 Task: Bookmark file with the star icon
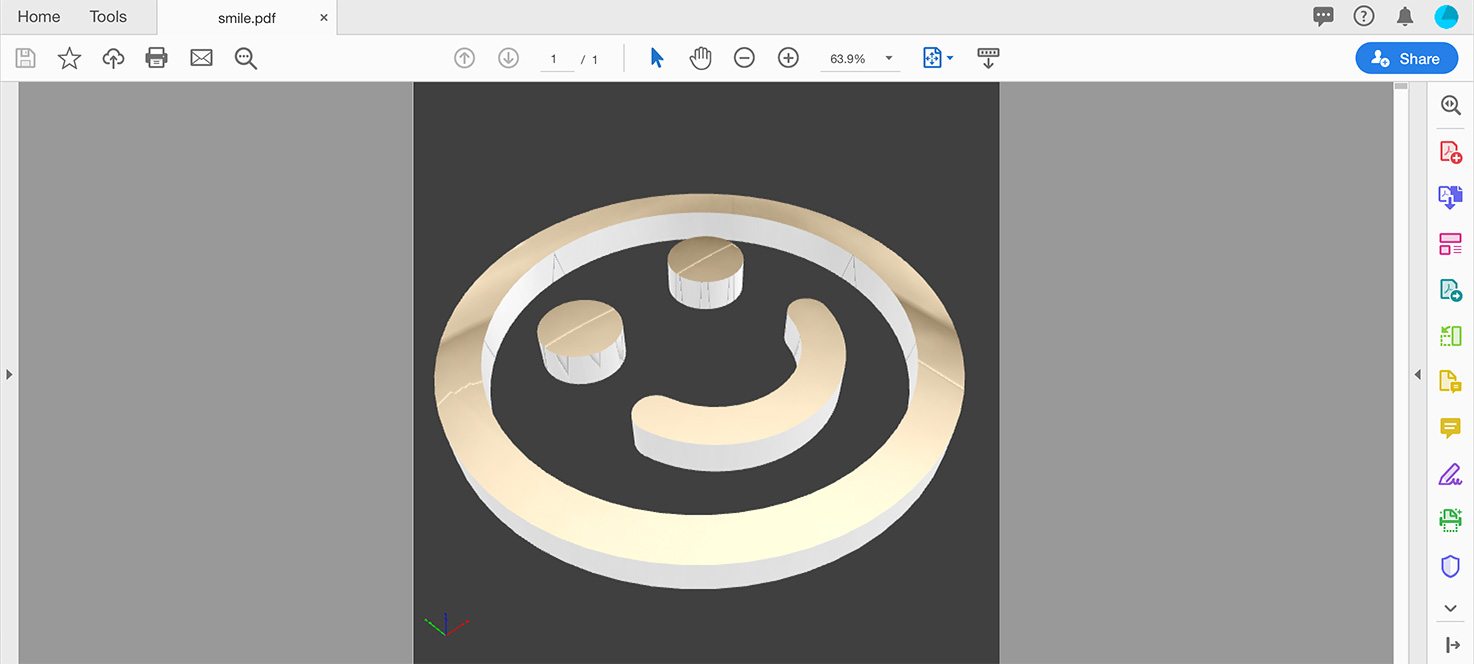69,58
